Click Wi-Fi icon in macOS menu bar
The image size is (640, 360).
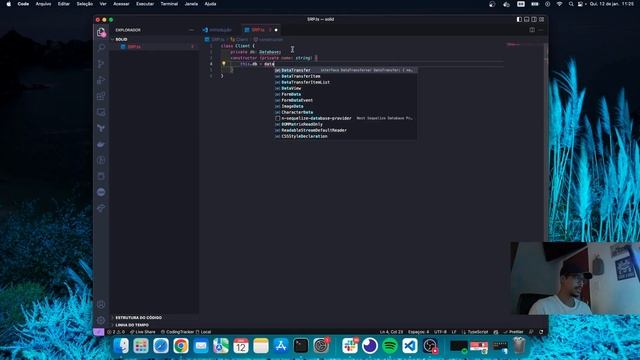559,4
